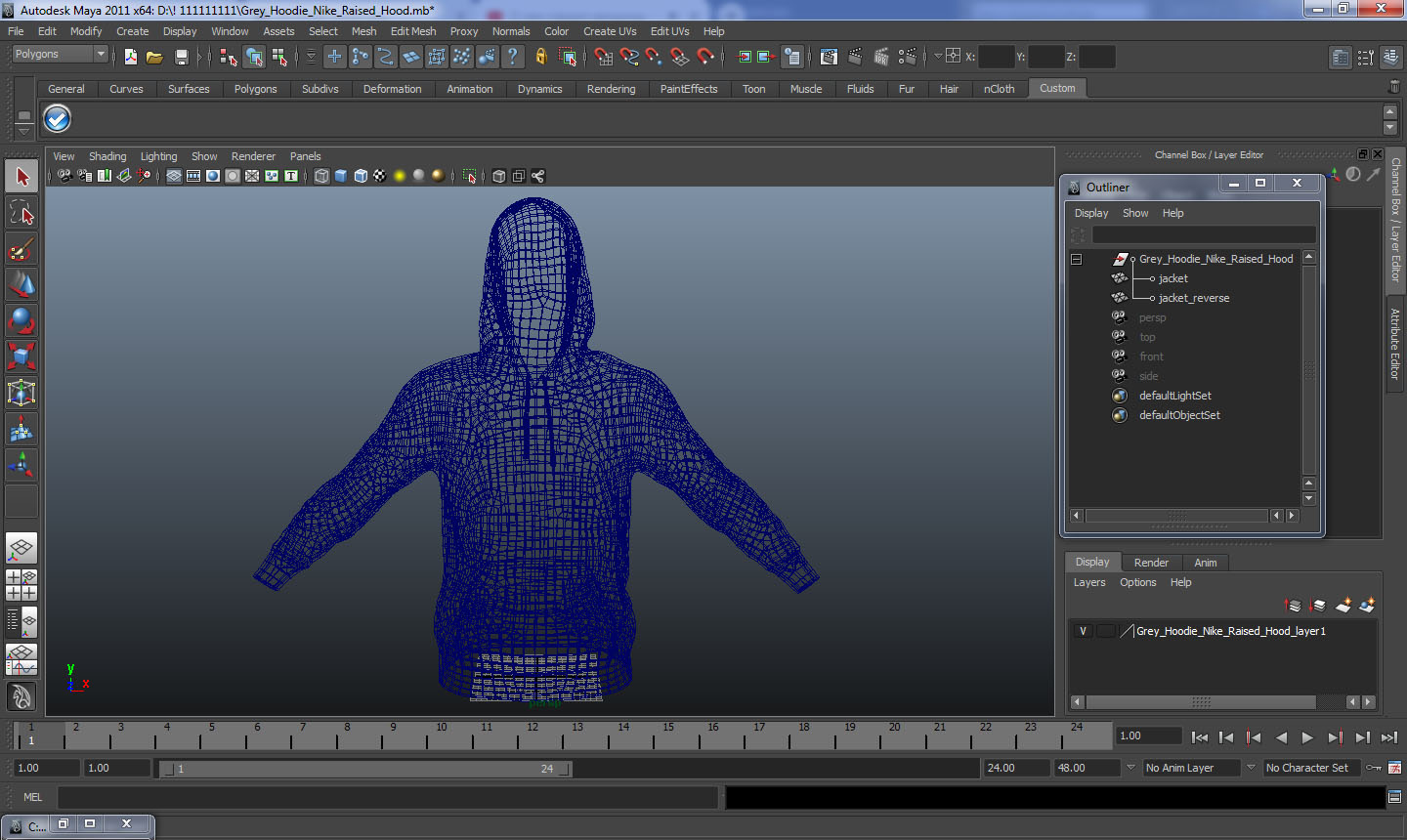The height and width of the screenshot is (840, 1407).
Task: Pick the Move tool
Action: [x=21, y=285]
